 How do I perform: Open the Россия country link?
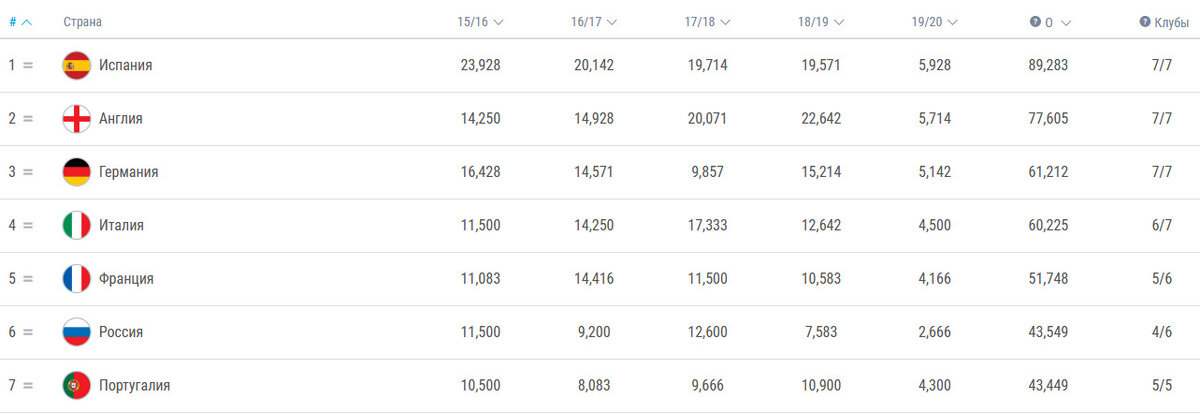click(120, 332)
